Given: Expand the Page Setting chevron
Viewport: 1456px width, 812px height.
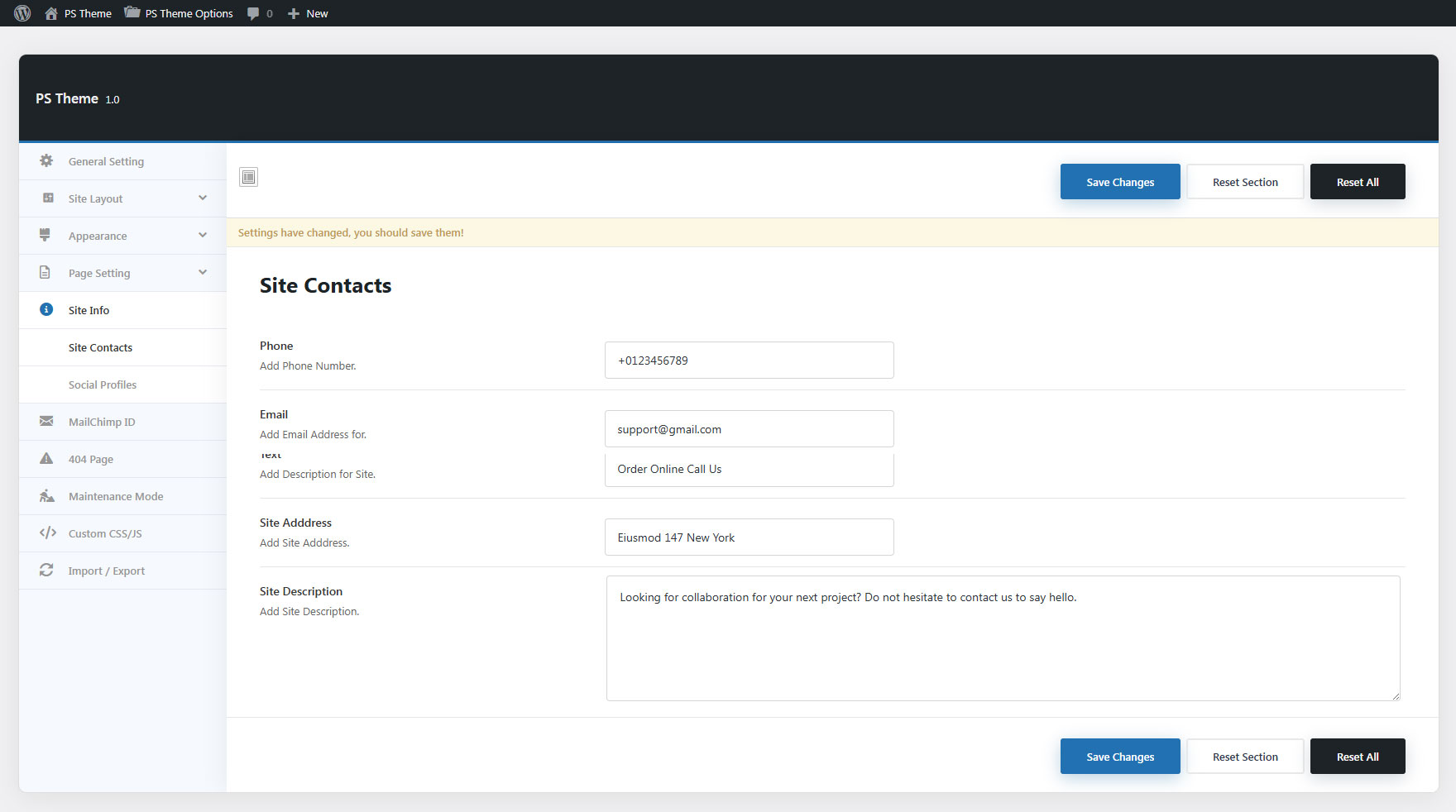Looking at the screenshot, I should (x=203, y=272).
